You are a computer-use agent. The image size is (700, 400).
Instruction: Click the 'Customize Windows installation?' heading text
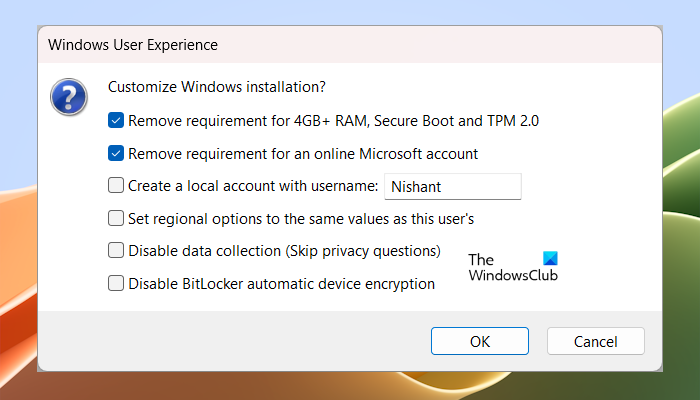pyautogui.click(x=217, y=87)
